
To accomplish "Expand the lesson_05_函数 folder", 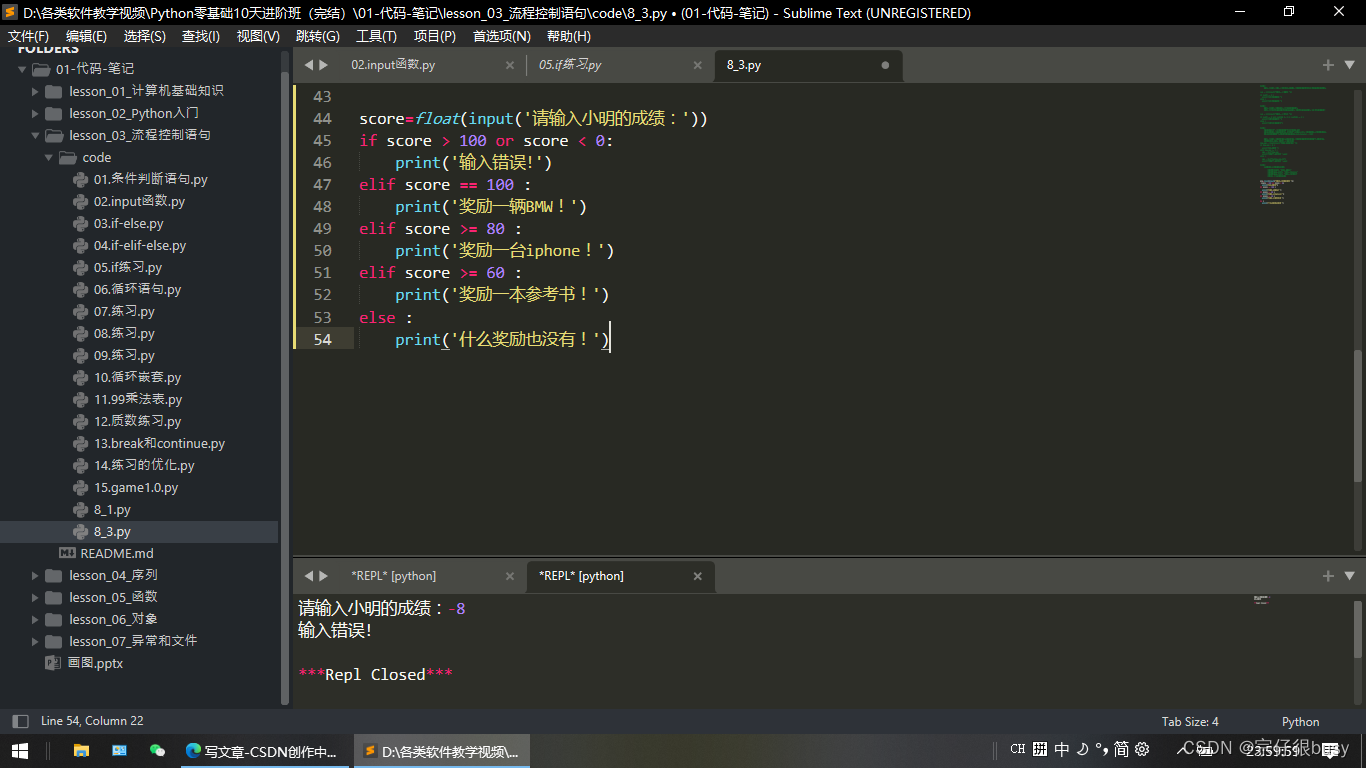I will coord(34,597).
